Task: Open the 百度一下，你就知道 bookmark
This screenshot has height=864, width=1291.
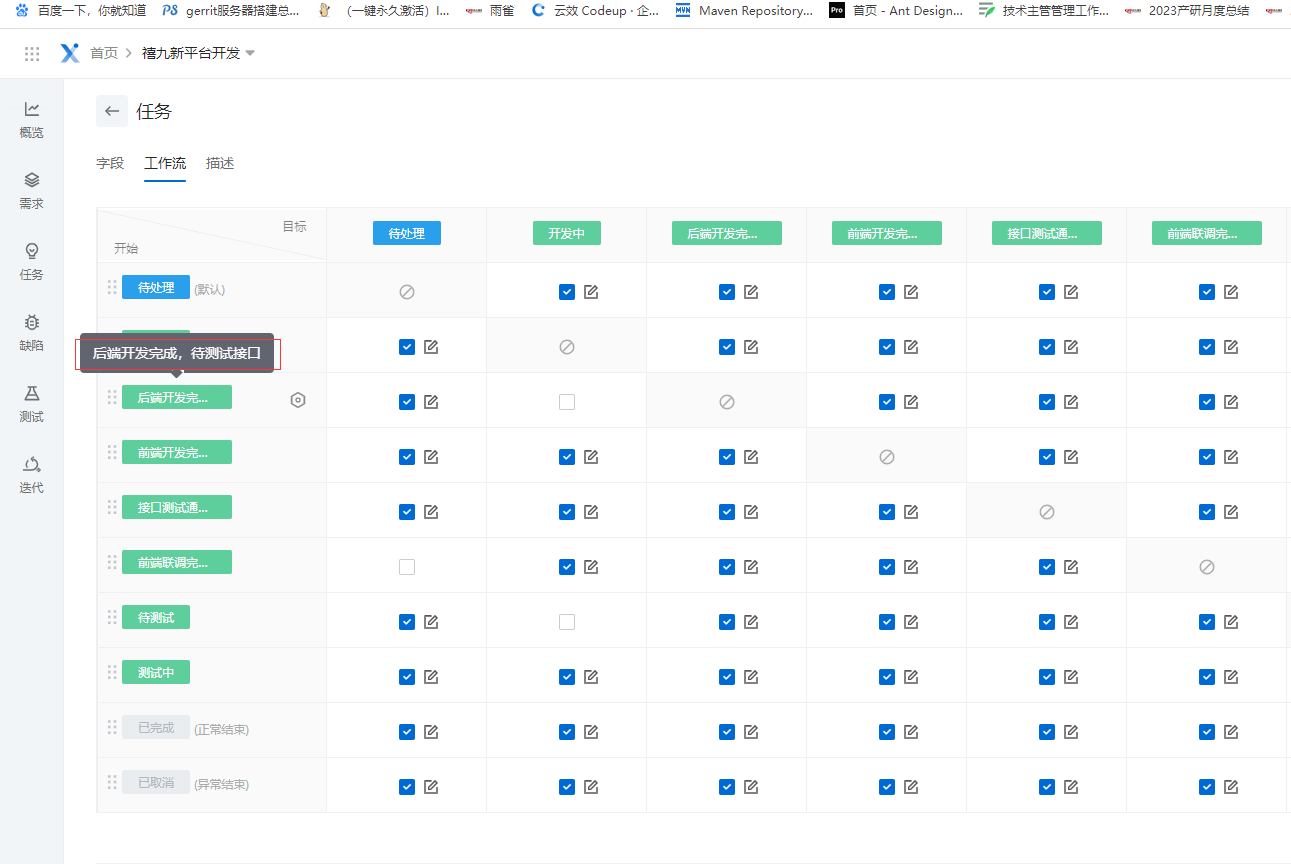Action: [81, 11]
